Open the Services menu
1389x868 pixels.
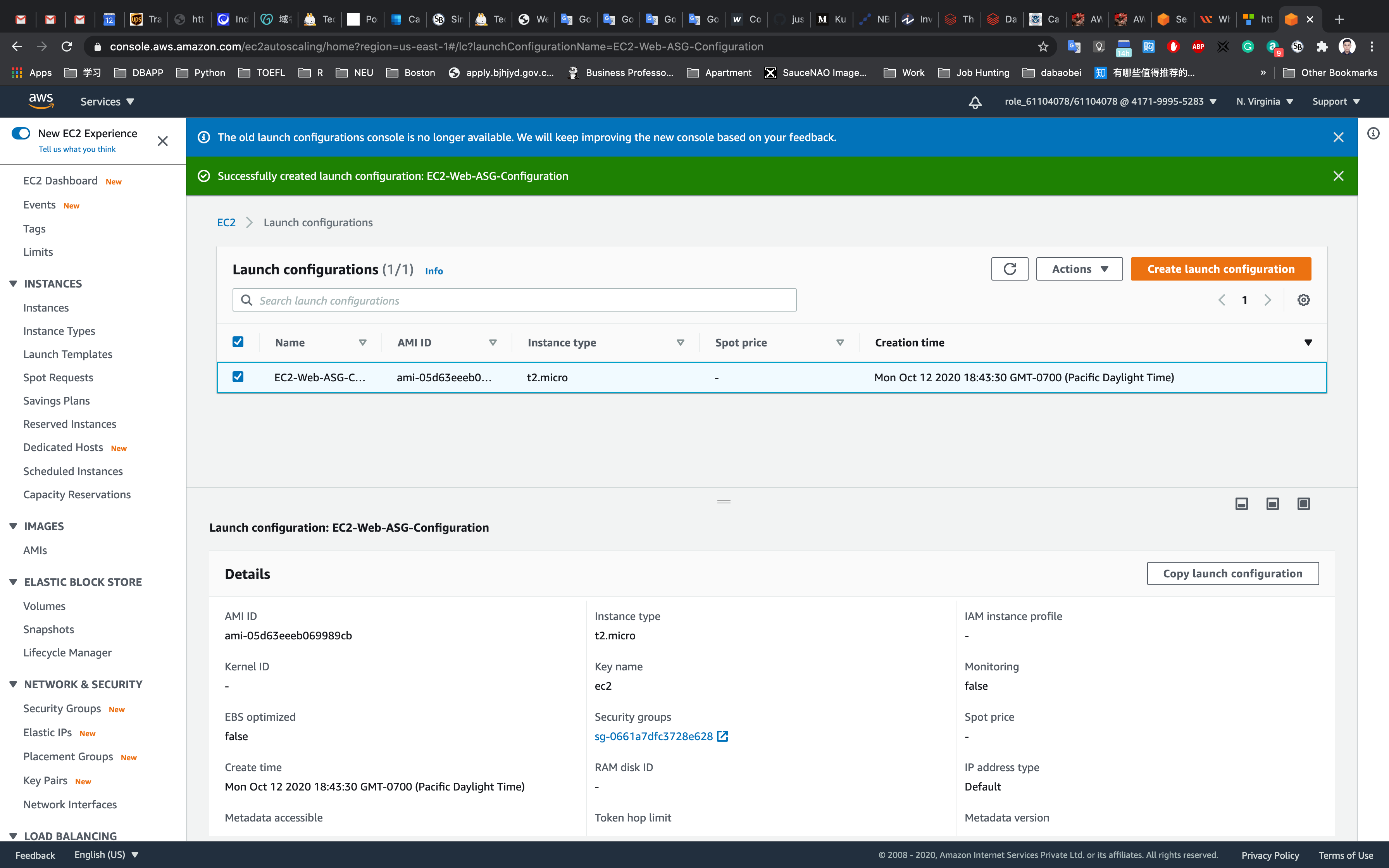[x=107, y=102]
